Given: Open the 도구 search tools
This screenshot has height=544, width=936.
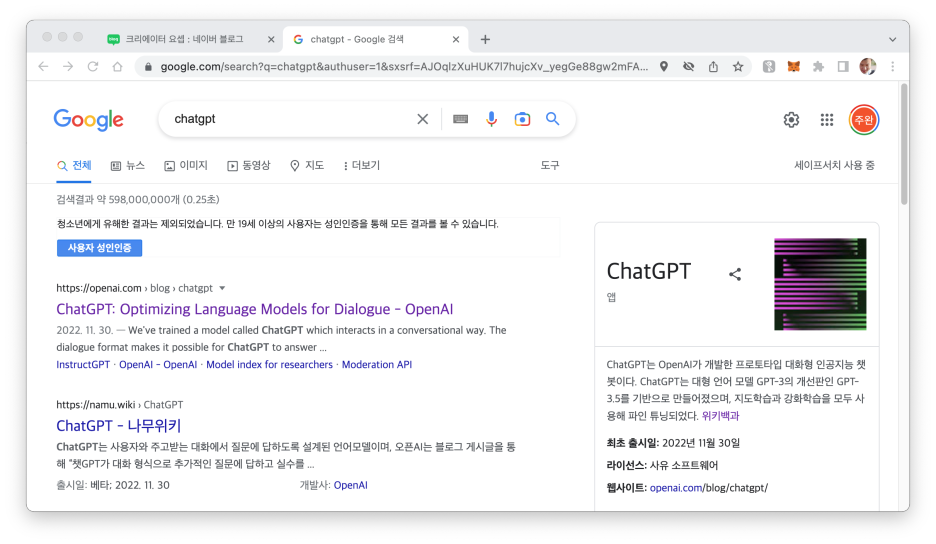Looking at the screenshot, I should 550,165.
